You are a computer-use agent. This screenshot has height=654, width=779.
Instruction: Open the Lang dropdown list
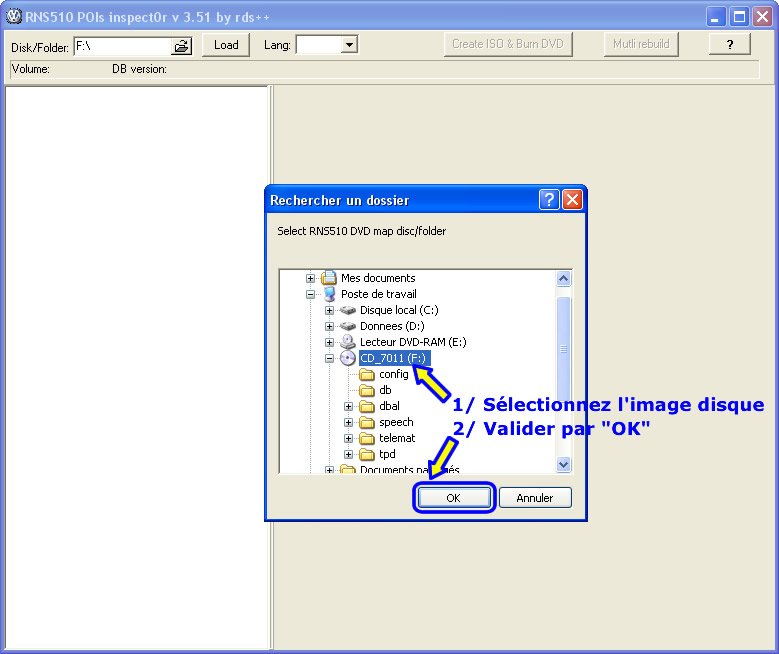349,45
